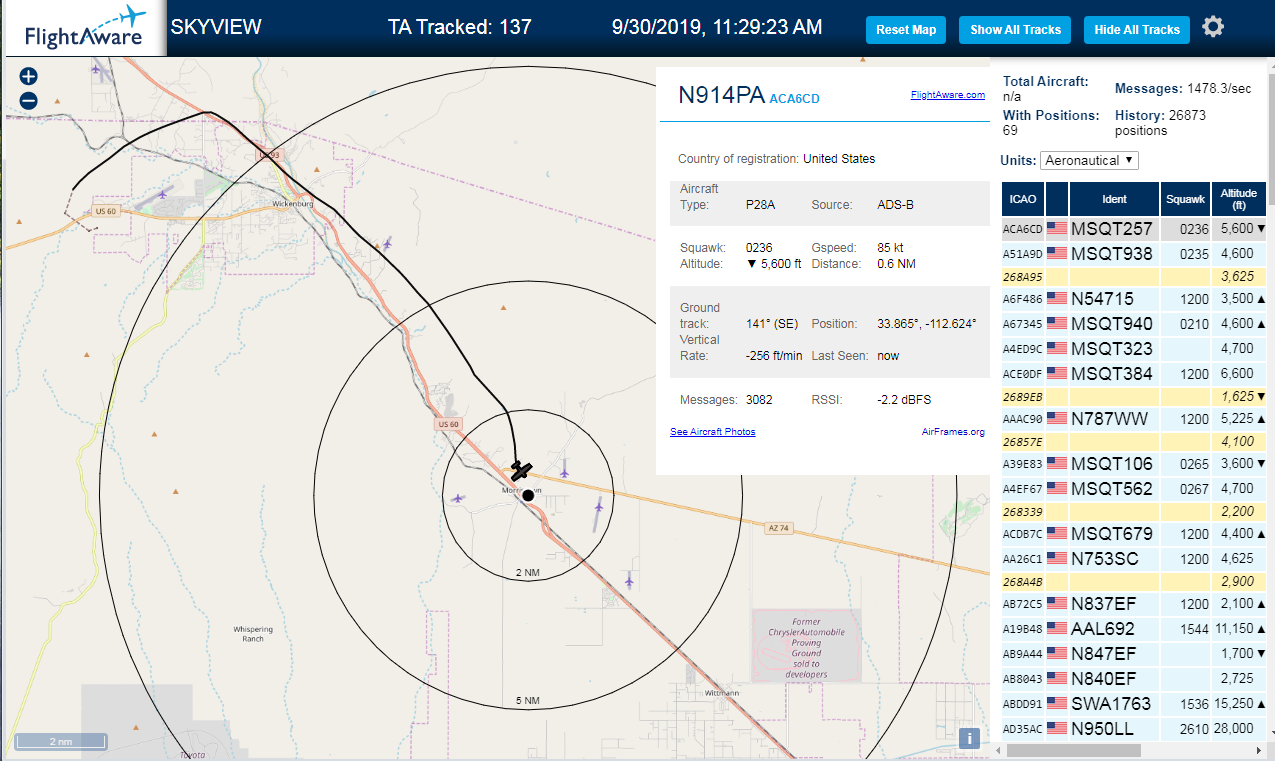Open settings with the gear icon
Screen dimensions: 1275x761
(x=1213, y=27)
